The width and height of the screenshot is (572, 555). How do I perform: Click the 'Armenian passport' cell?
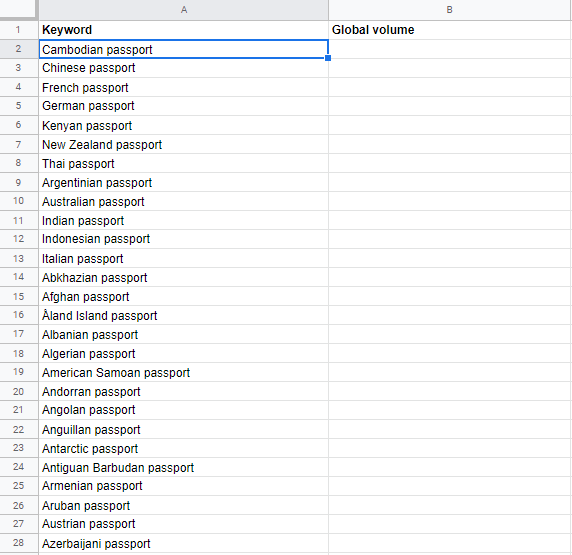click(183, 486)
